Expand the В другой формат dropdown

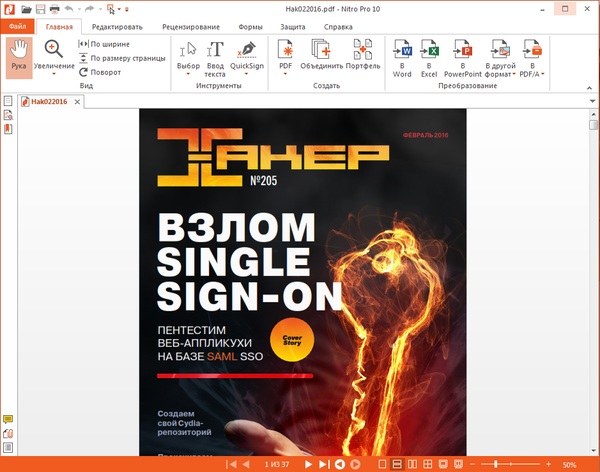point(511,74)
